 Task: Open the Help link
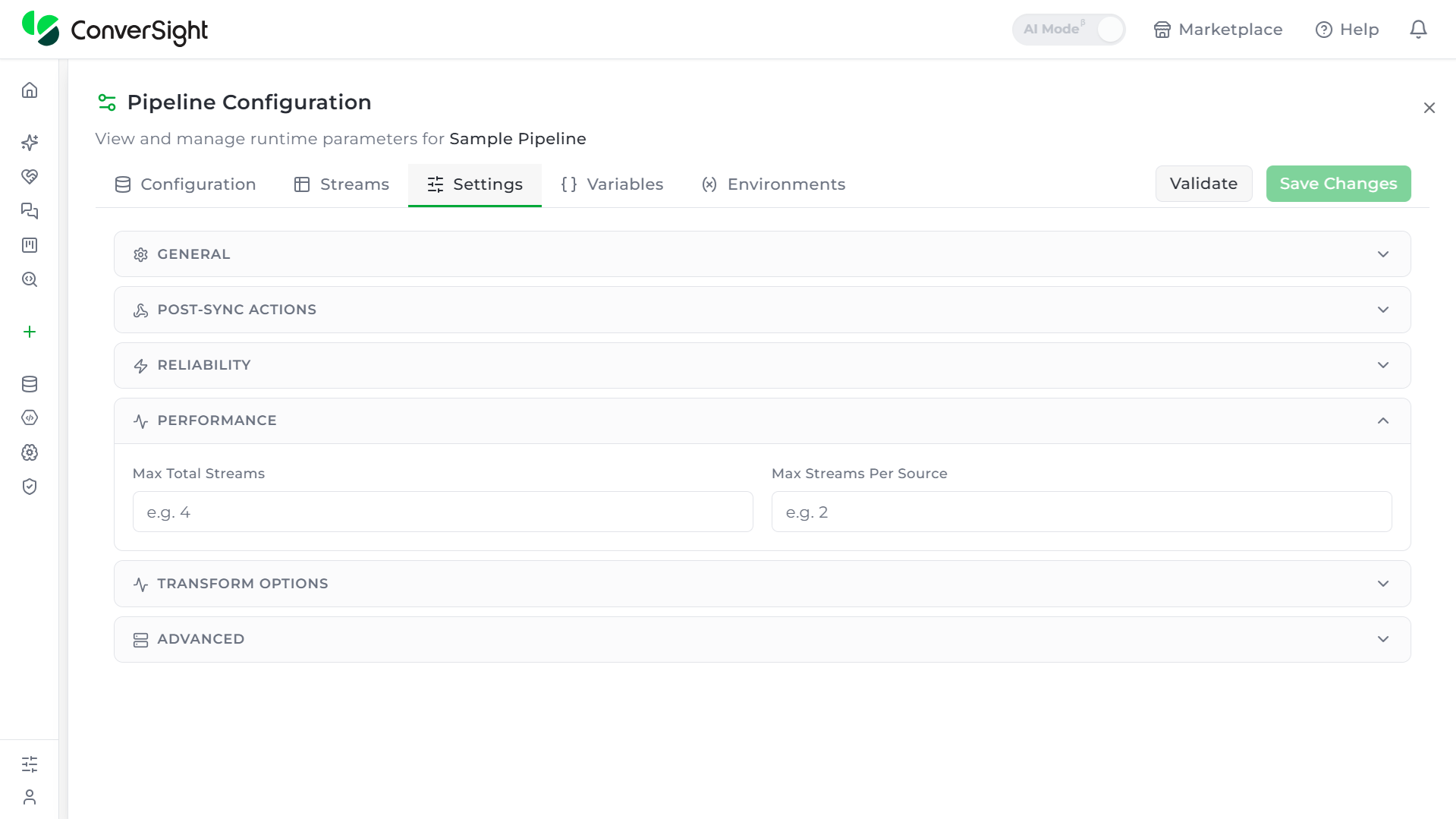pyautogui.click(x=1347, y=30)
